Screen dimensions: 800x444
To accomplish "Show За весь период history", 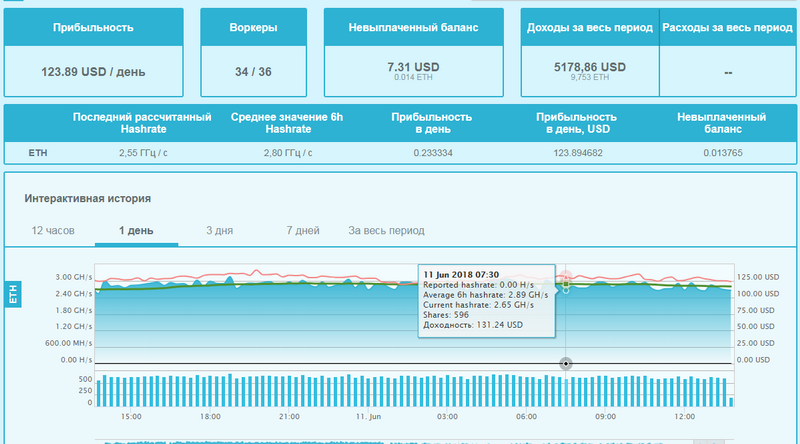I will point(386,231).
